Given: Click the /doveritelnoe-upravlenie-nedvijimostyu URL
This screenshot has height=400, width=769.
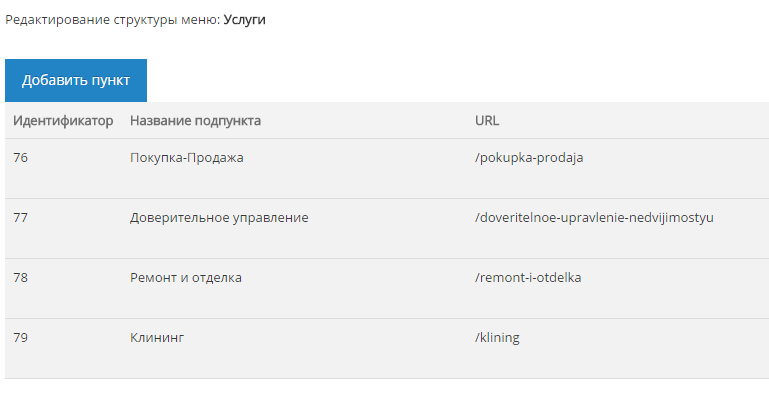Looking at the screenshot, I should point(594,218).
